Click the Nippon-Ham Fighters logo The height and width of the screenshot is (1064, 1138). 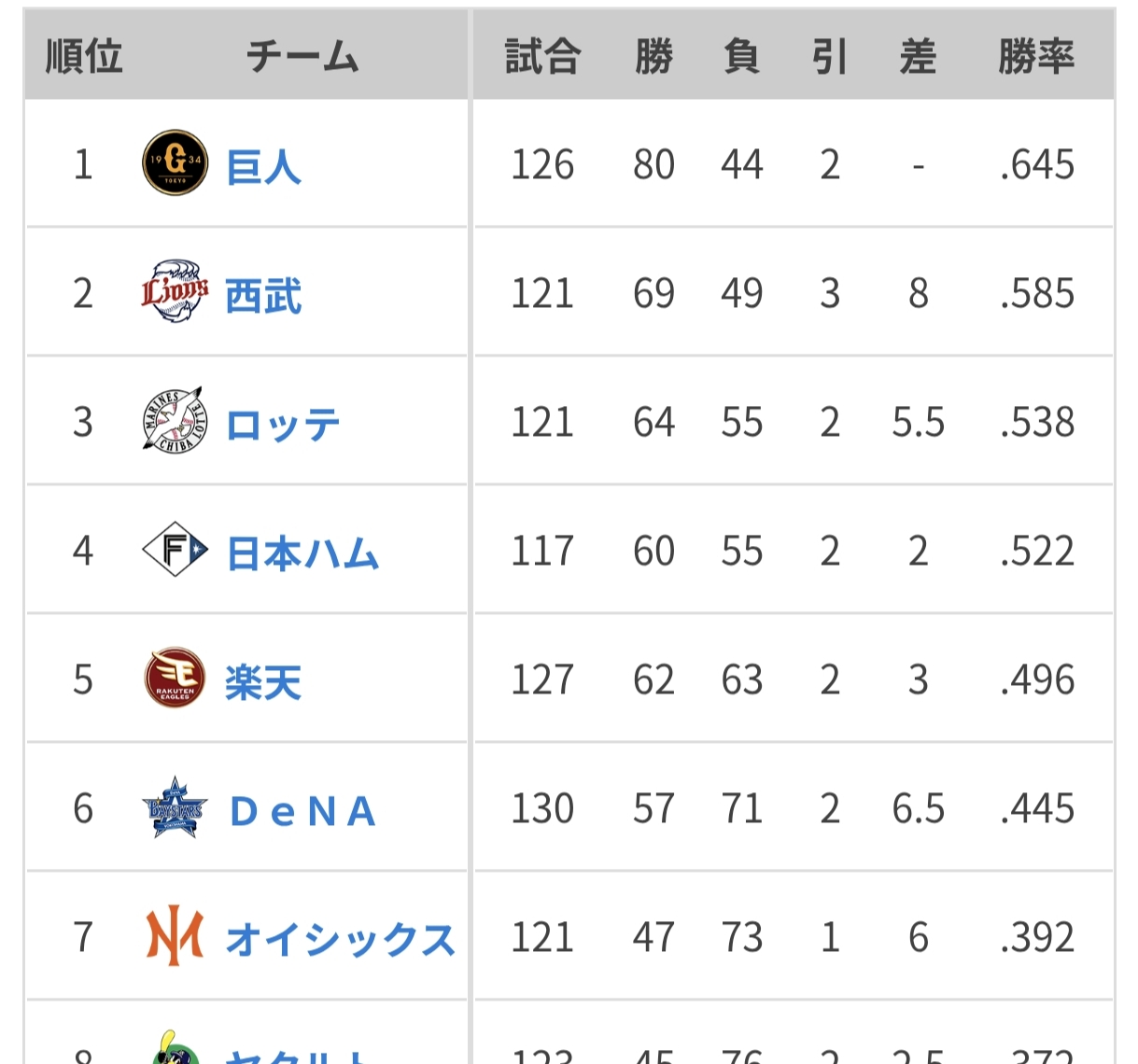pos(175,550)
